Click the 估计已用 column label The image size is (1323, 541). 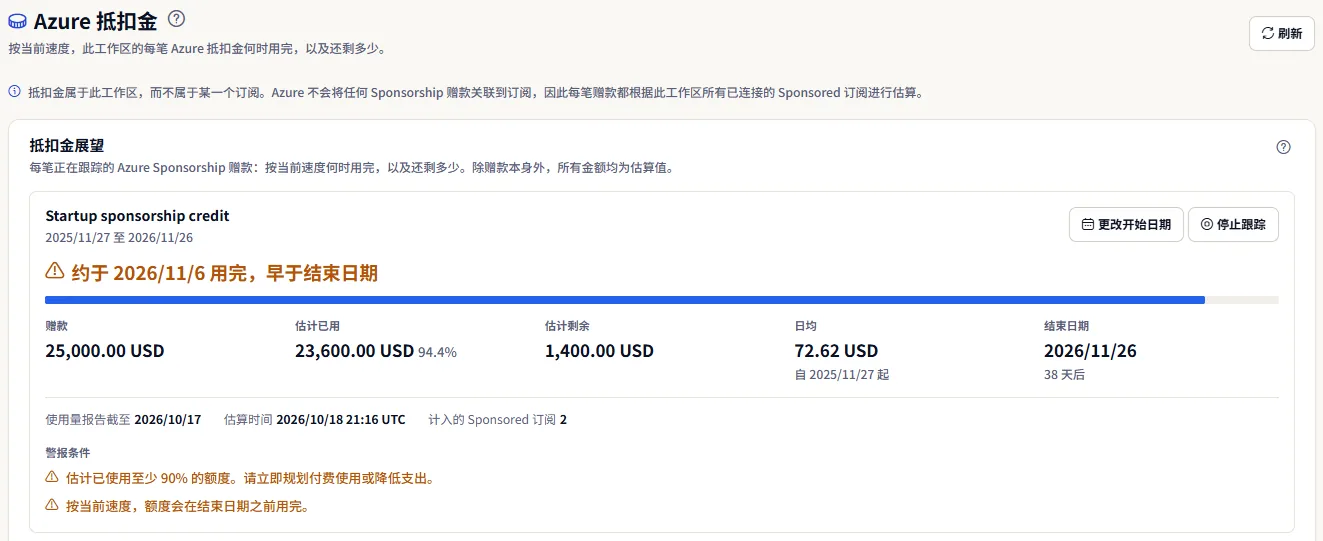click(x=317, y=326)
